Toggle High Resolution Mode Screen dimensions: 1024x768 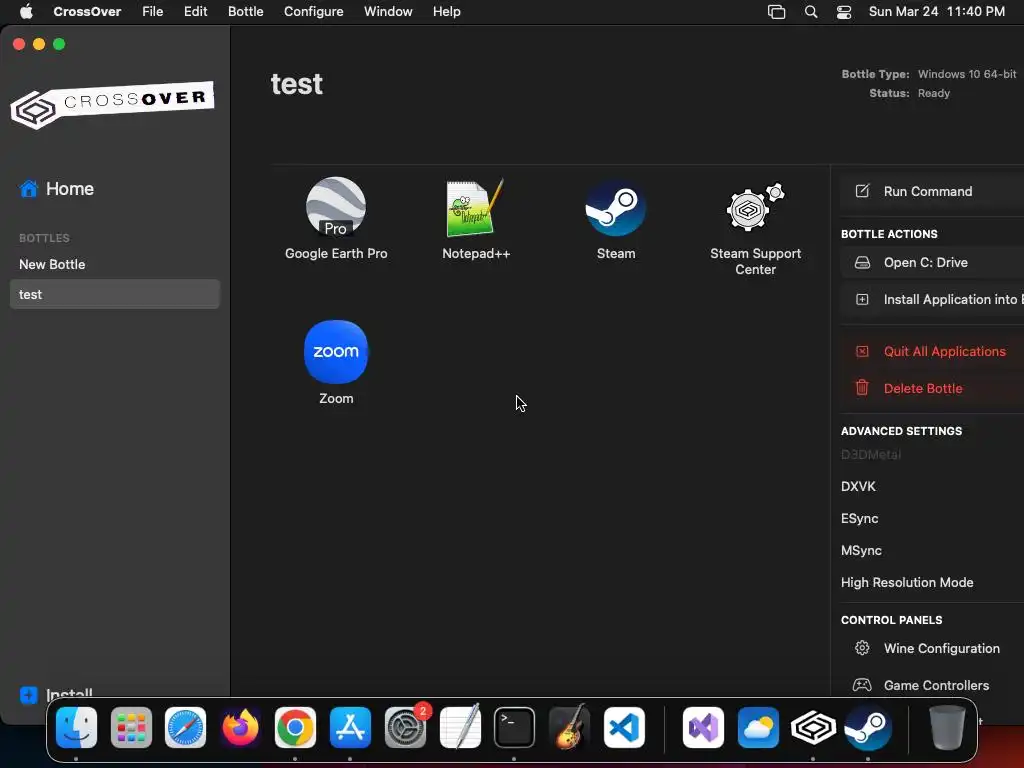pyautogui.click(x=906, y=583)
